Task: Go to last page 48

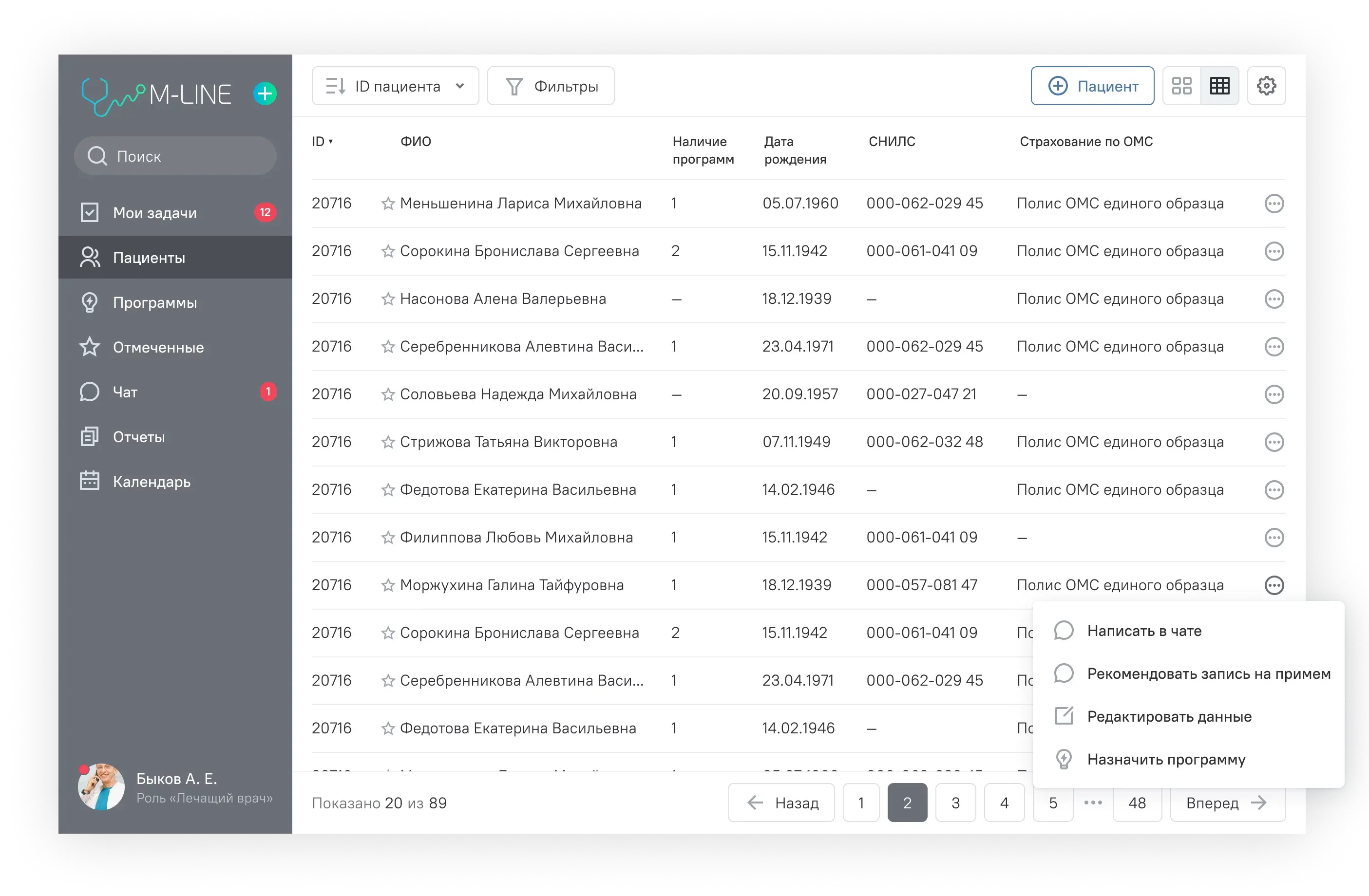Action: [x=1137, y=803]
